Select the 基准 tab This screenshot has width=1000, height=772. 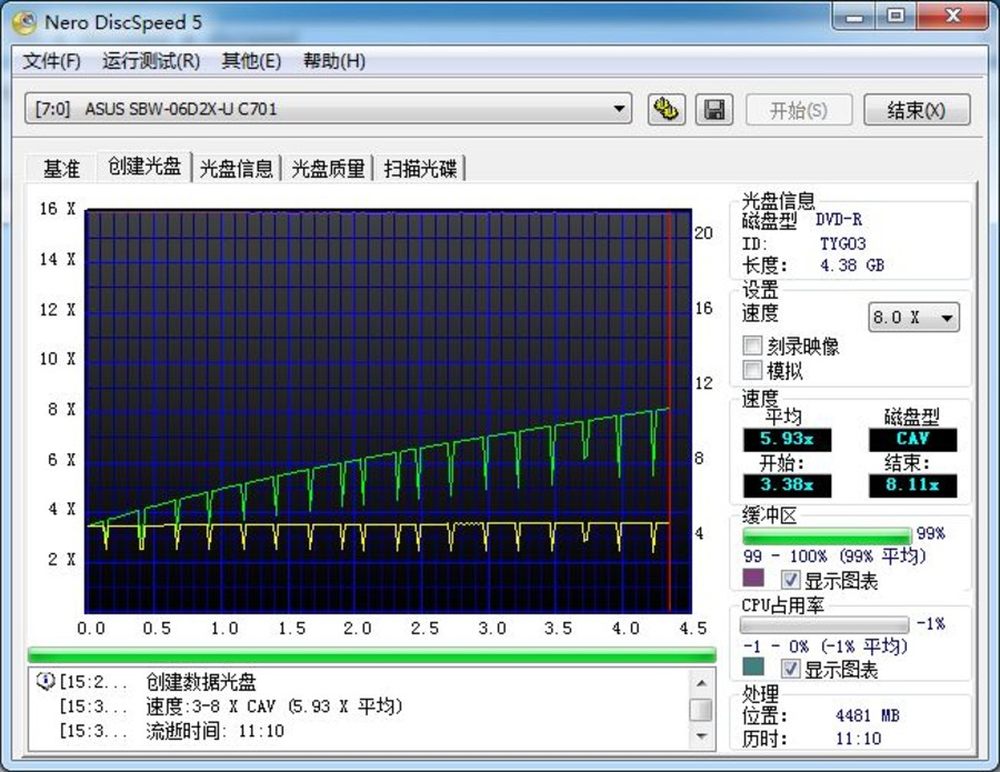(x=61, y=168)
